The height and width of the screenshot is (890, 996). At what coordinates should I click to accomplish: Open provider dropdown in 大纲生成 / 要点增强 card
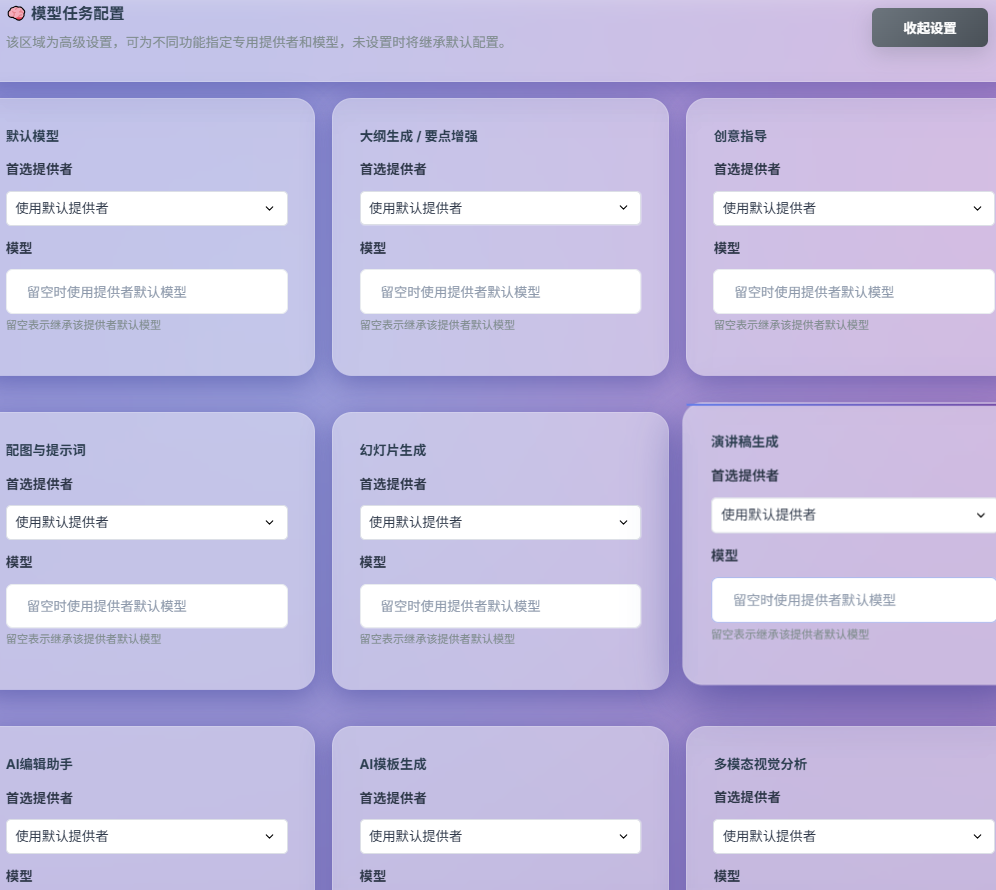click(500, 208)
